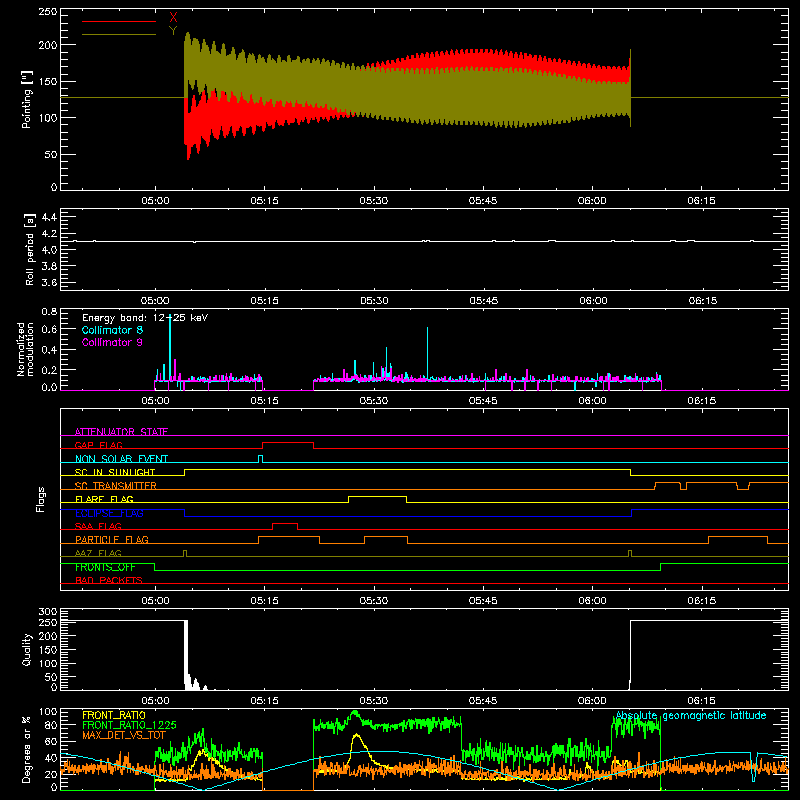
Task: Click the 'Degrees or %' axis title
Action: pyautogui.click(x=27, y=749)
